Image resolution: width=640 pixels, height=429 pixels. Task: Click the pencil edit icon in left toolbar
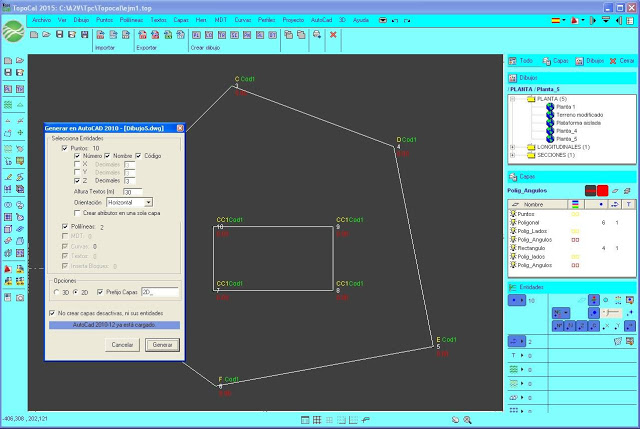point(8,177)
